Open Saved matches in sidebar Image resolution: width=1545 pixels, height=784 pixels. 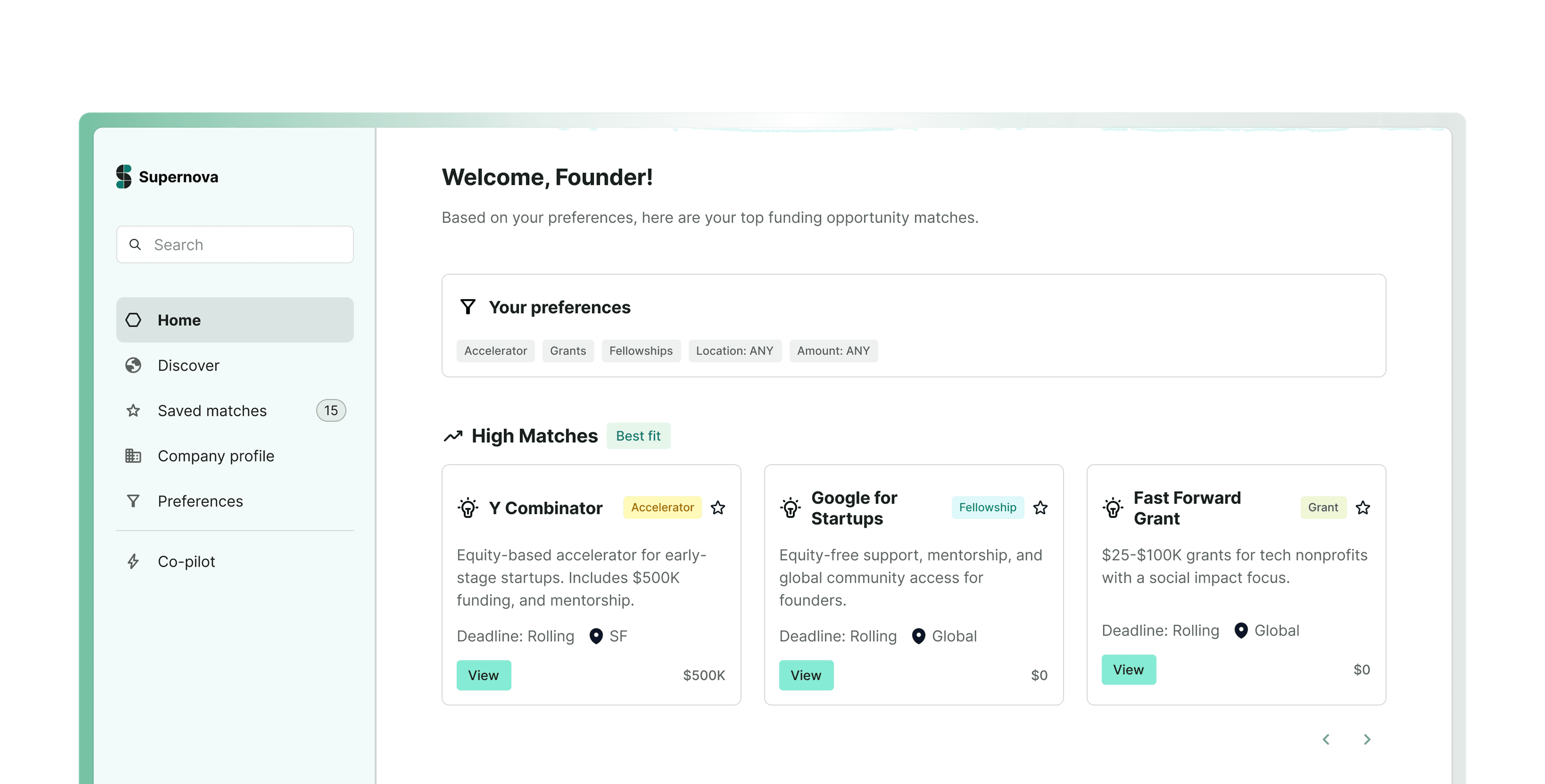point(212,411)
